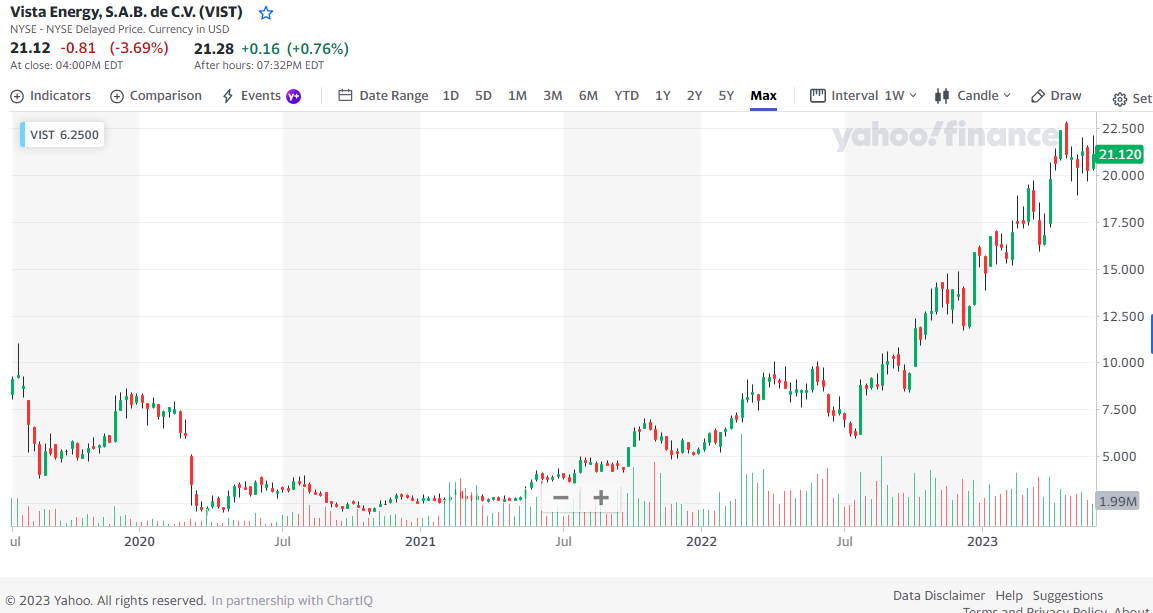The height and width of the screenshot is (613, 1153).
Task: Select the 5D range
Action: tap(483, 96)
